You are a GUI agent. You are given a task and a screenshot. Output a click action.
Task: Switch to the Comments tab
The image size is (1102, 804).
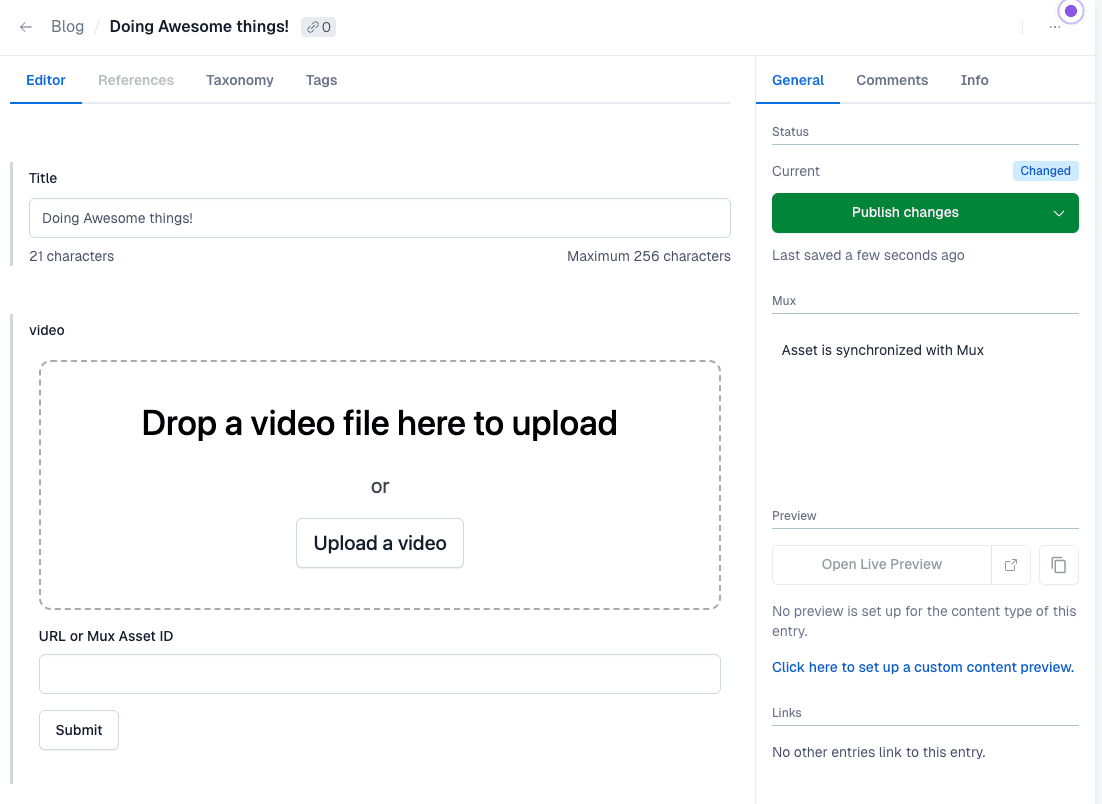[892, 80]
